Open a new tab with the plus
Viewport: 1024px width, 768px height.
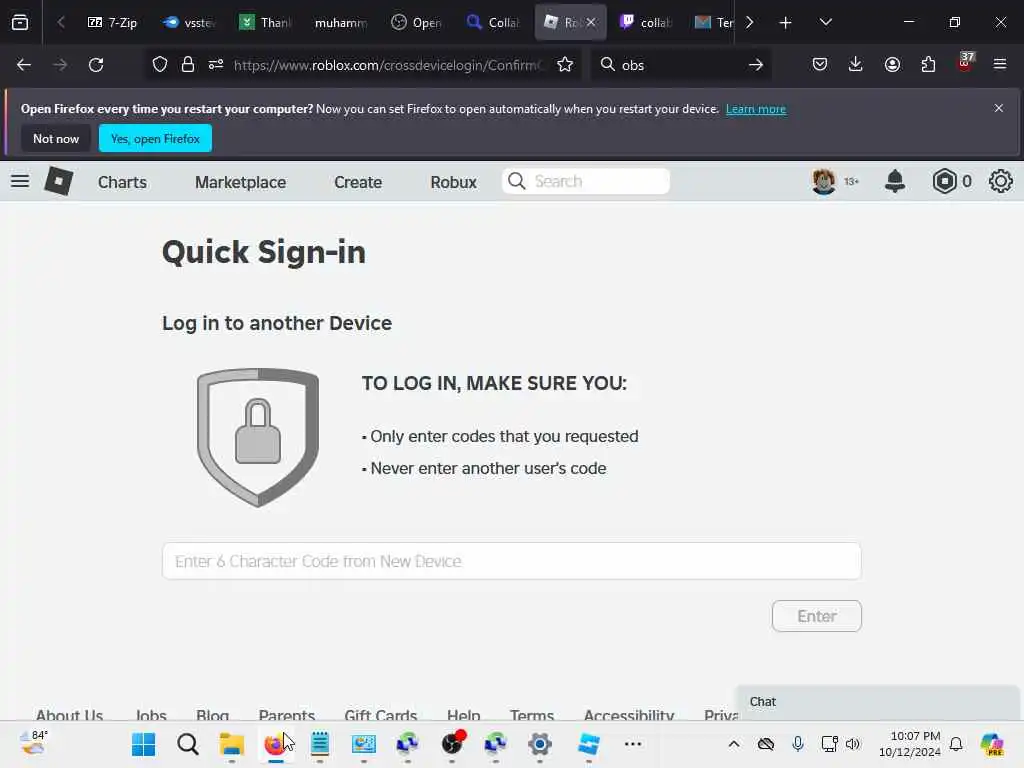(x=786, y=23)
